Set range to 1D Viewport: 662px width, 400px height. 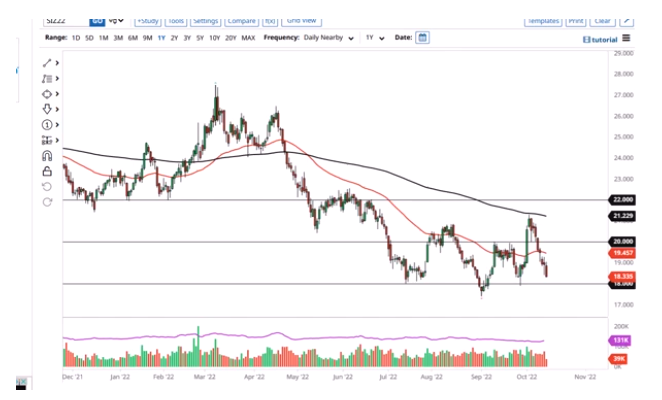76,38
